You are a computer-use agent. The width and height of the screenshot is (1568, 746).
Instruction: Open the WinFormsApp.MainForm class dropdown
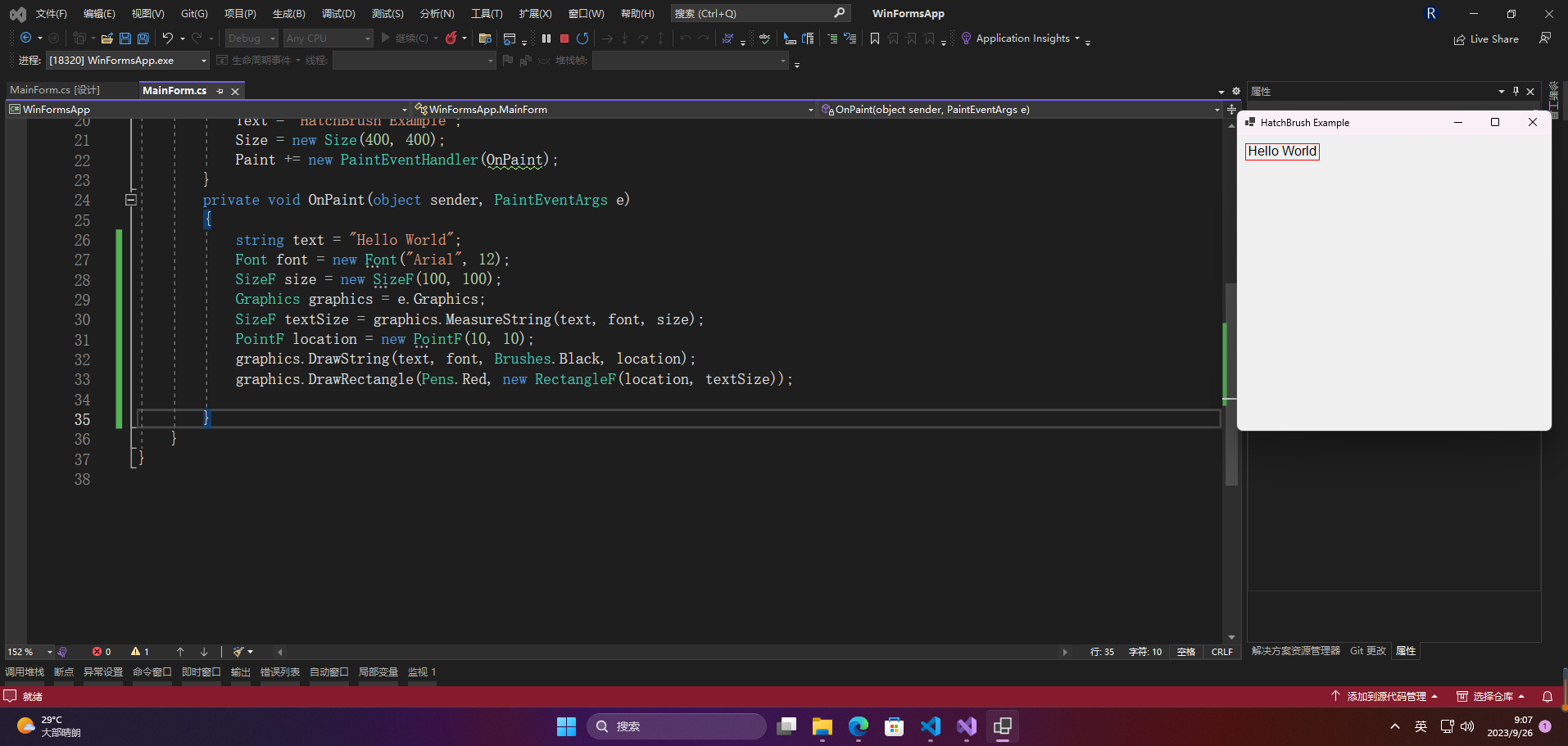[x=614, y=109]
